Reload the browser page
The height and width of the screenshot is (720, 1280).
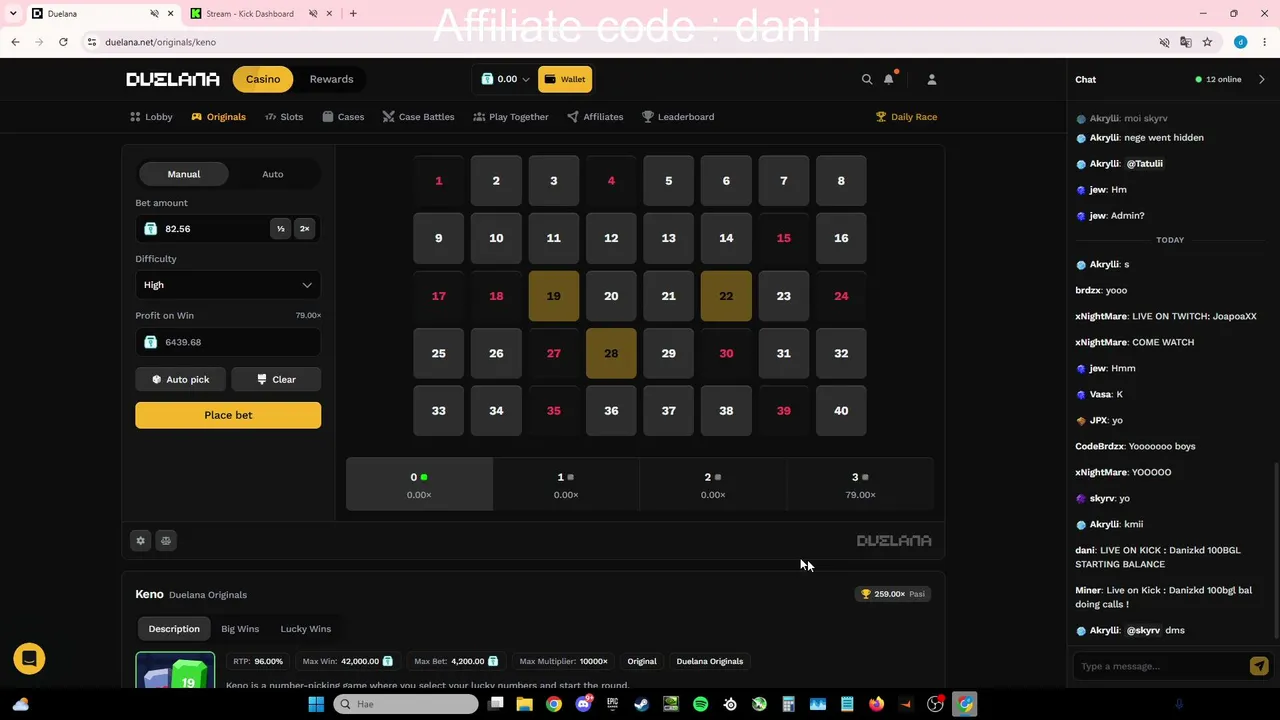63,42
